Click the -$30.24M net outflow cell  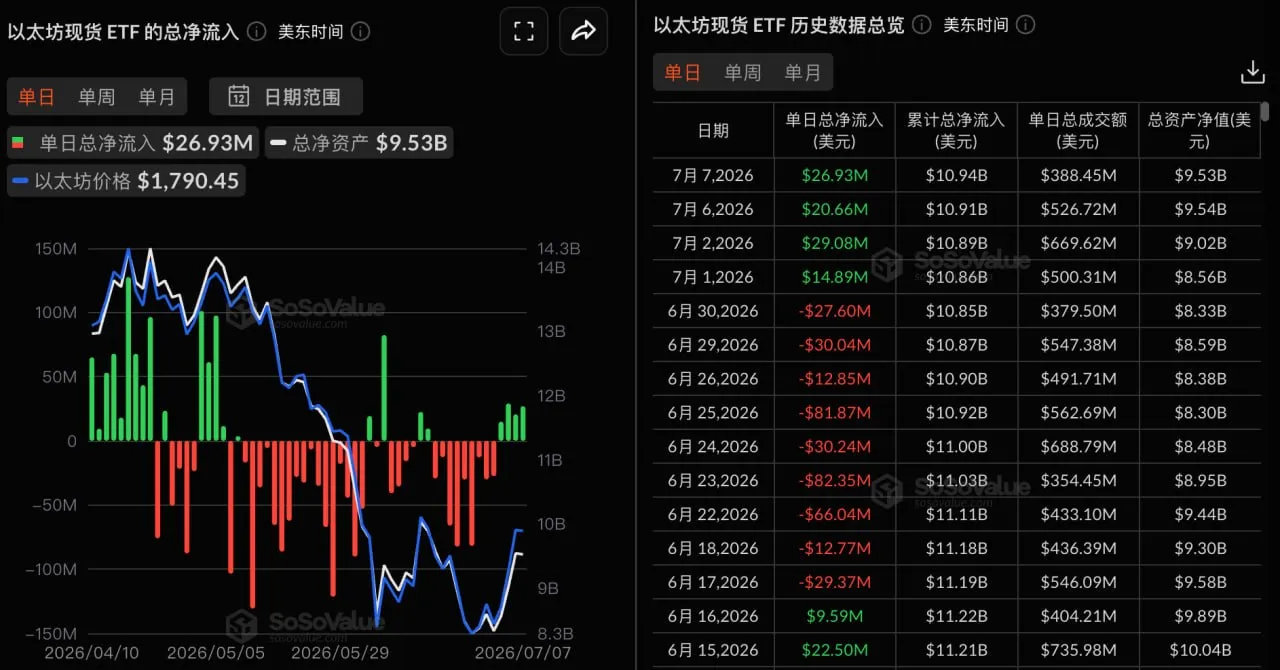pyautogui.click(x=834, y=447)
